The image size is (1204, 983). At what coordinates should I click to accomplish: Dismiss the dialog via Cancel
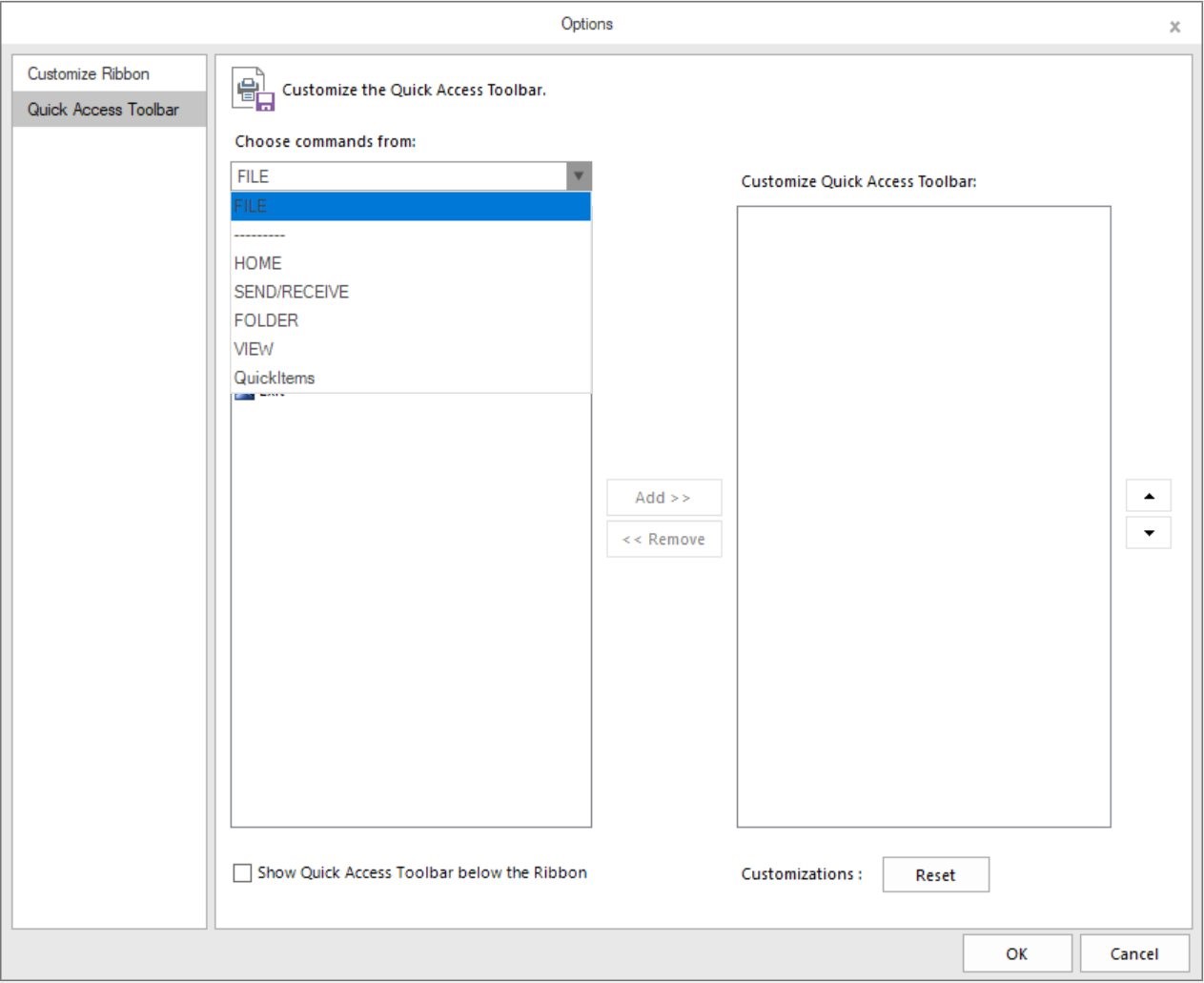coord(1134,952)
